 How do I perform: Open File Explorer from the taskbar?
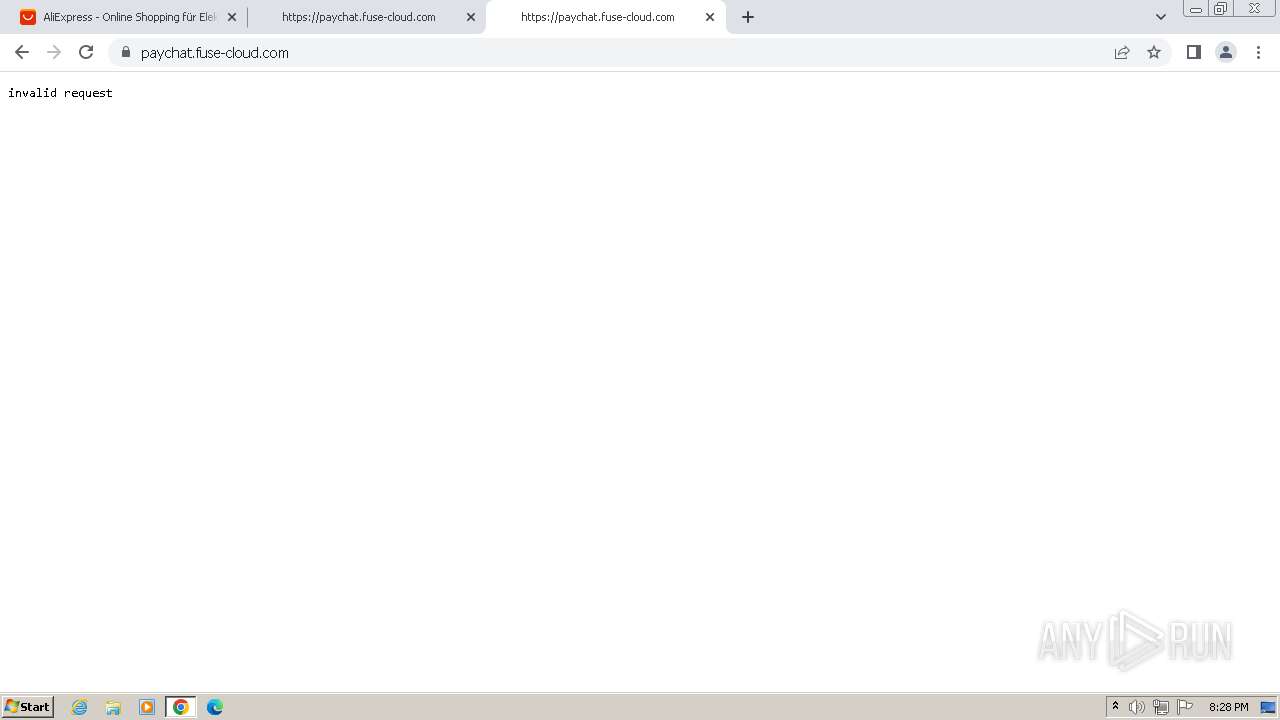(x=113, y=707)
